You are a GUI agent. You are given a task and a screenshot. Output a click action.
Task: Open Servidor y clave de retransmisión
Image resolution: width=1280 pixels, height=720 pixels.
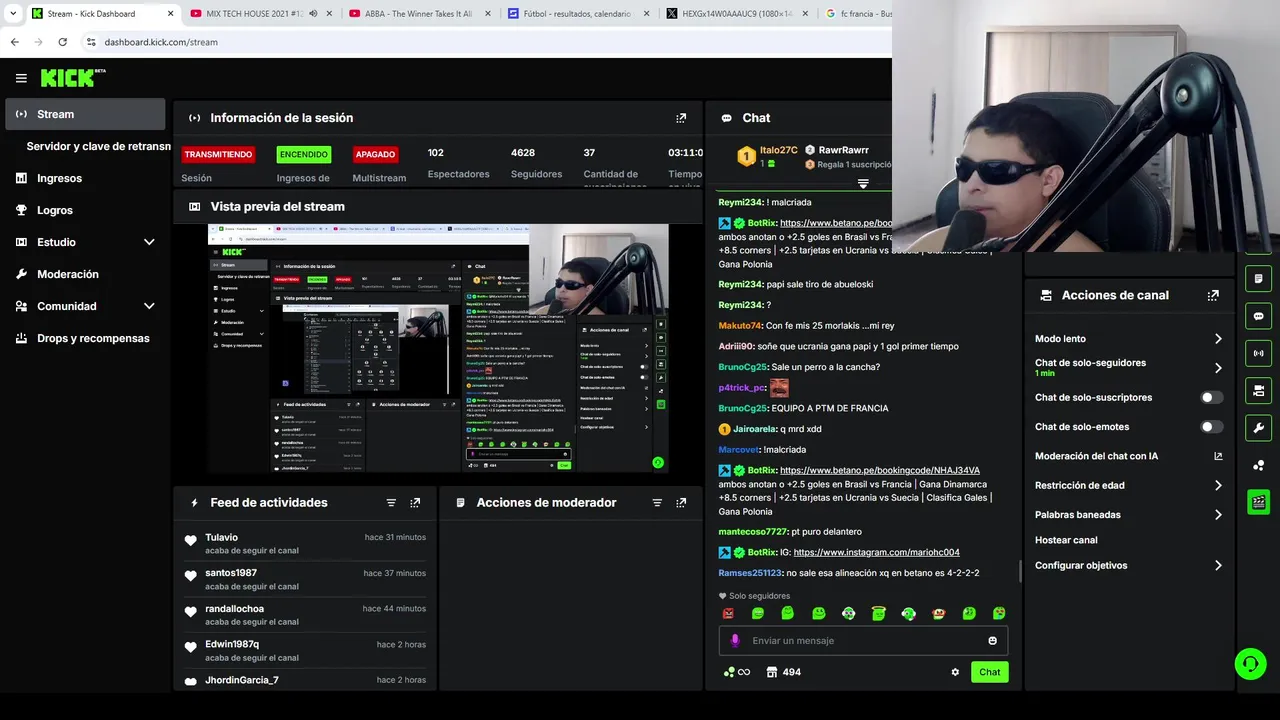coord(98,146)
